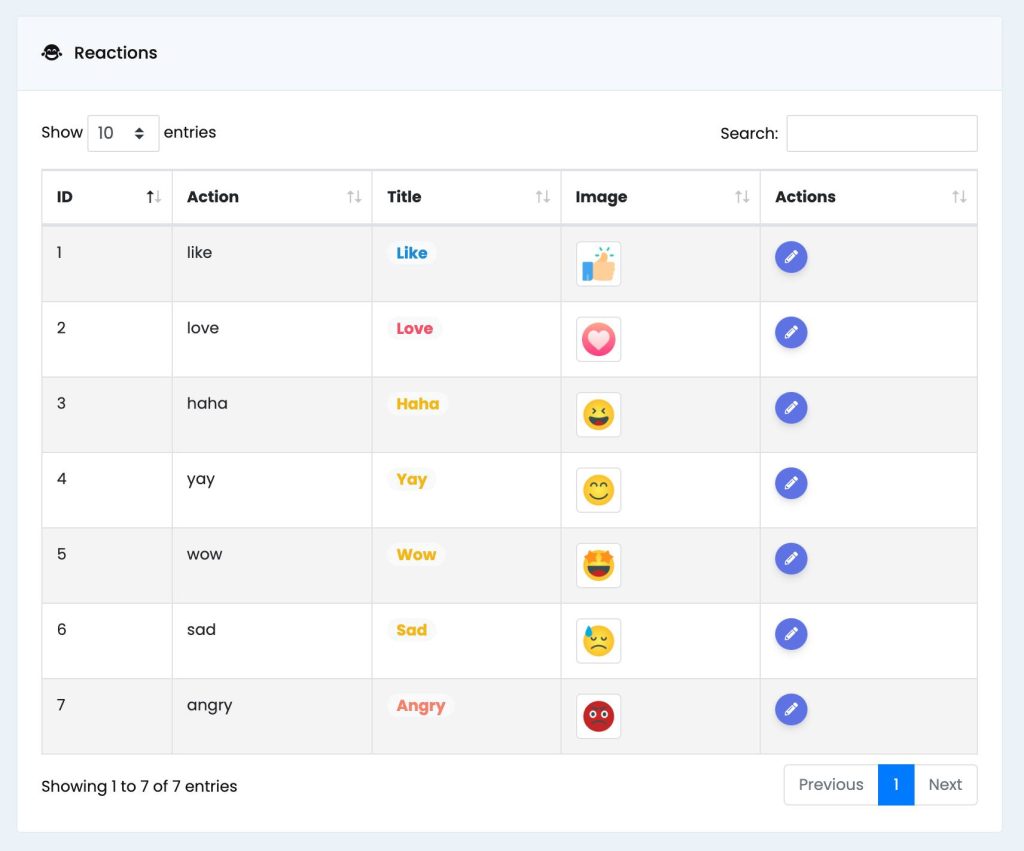Edit the like reaction with pencil icon
The height and width of the screenshot is (851, 1024).
point(791,257)
